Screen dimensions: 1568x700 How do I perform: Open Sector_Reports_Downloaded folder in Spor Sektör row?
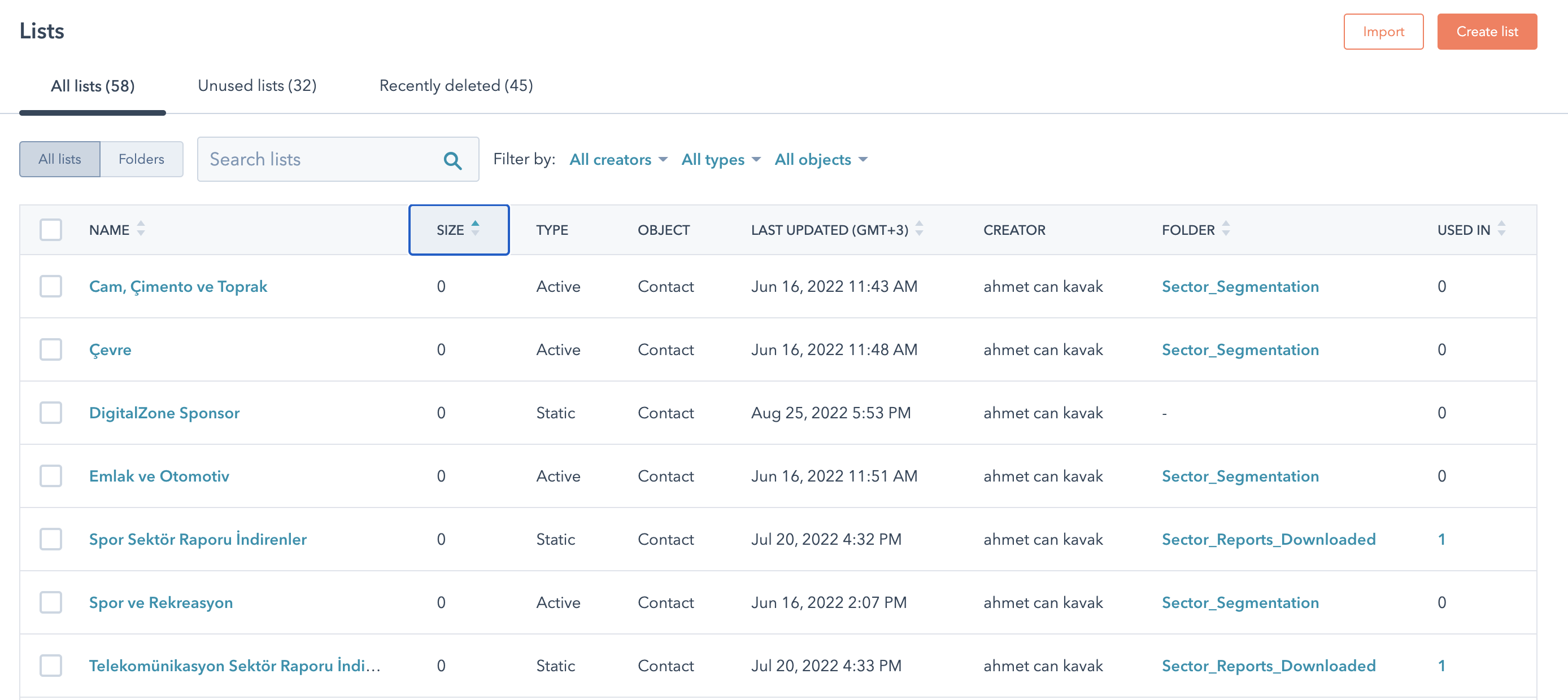1269,540
